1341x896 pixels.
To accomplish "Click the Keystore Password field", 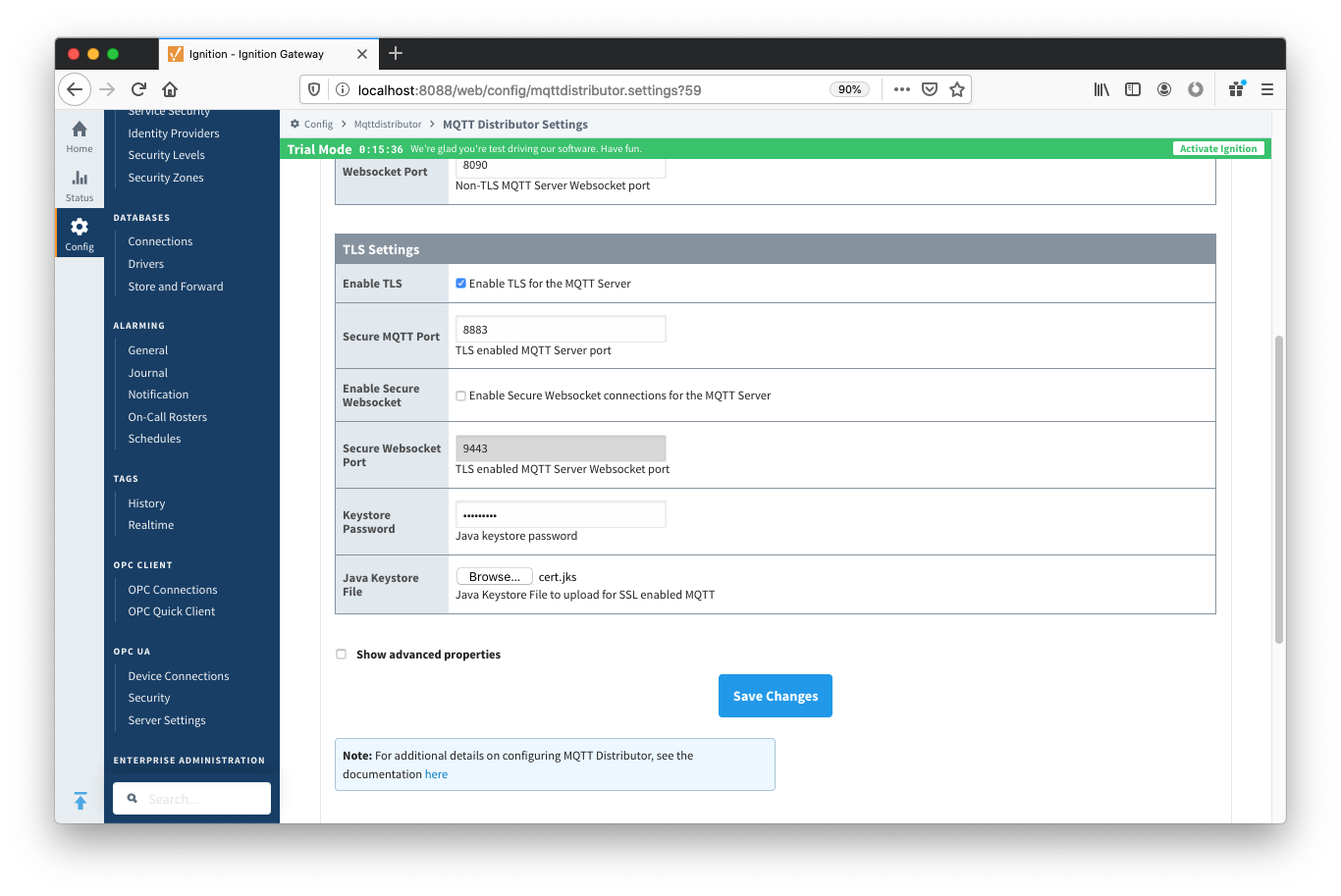I will pyautogui.click(x=561, y=514).
